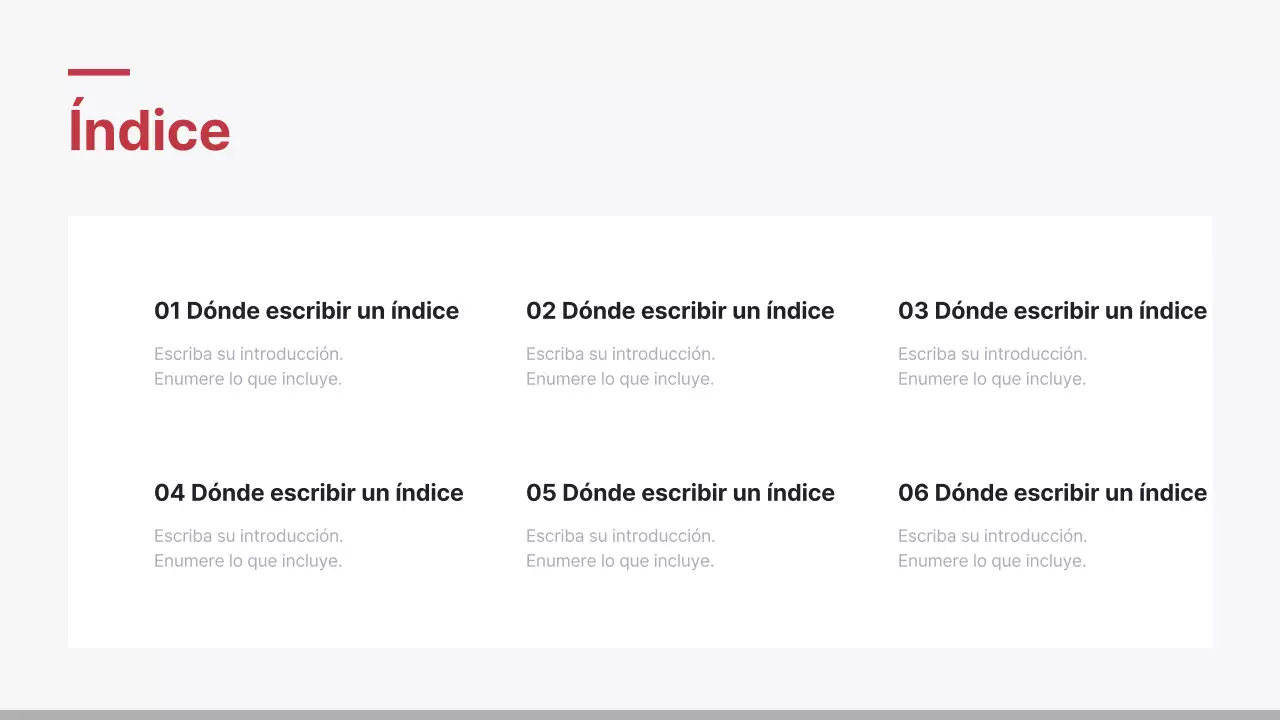Select the red "Índice" slide title
1280x720 pixels.
148,130
